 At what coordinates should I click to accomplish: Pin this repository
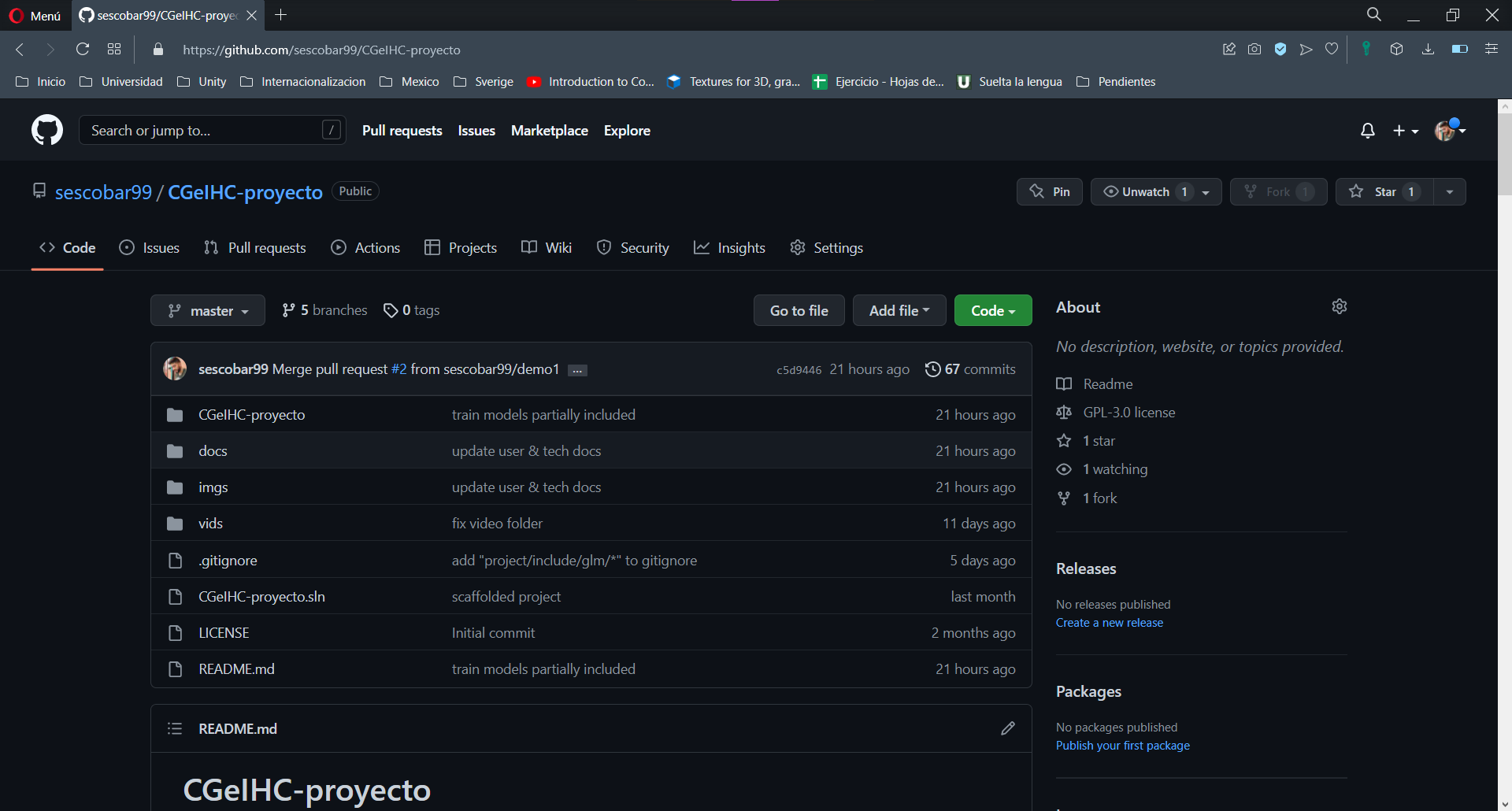click(x=1050, y=191)
